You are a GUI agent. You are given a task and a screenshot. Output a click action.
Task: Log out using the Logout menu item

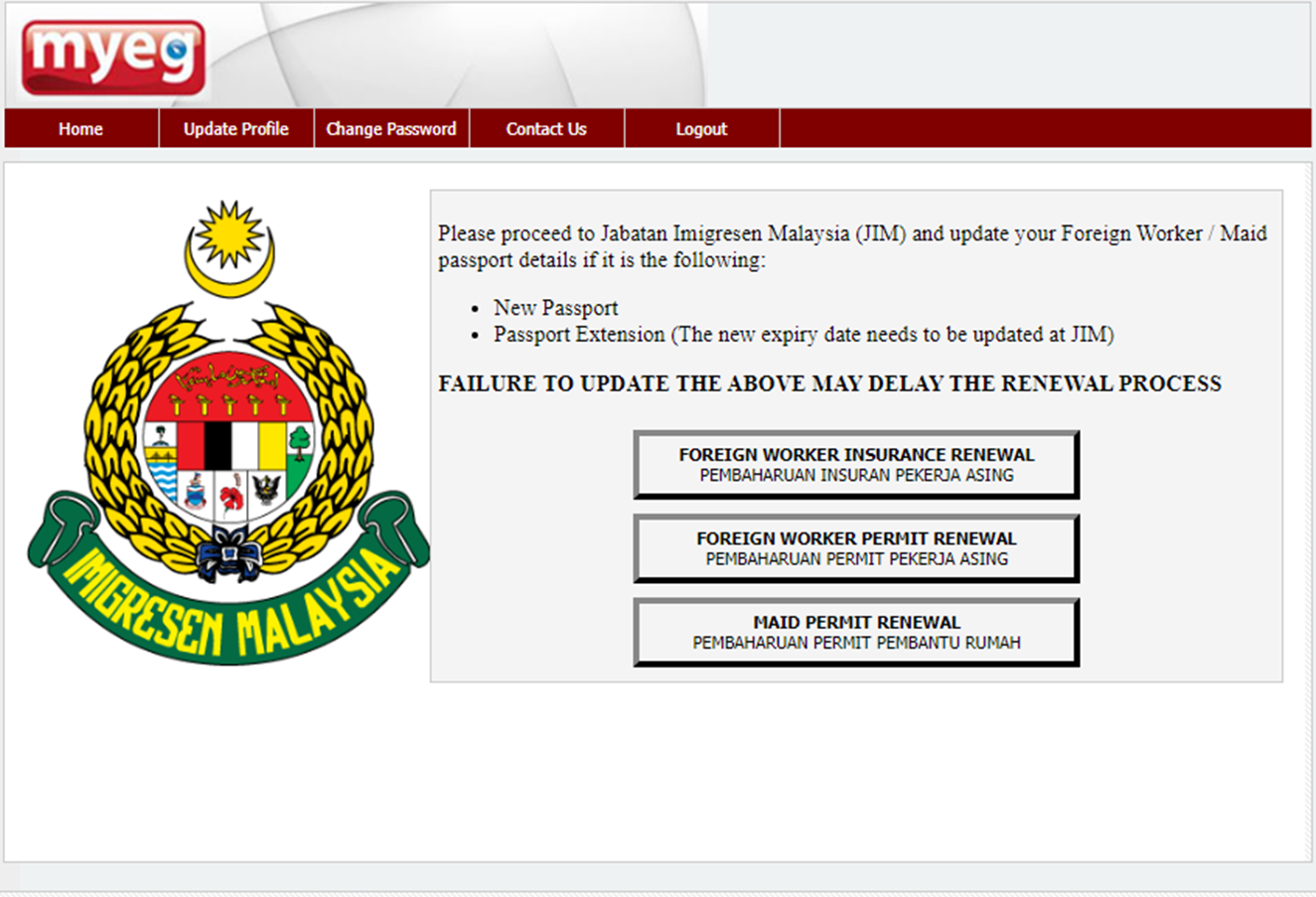[701, 129]
